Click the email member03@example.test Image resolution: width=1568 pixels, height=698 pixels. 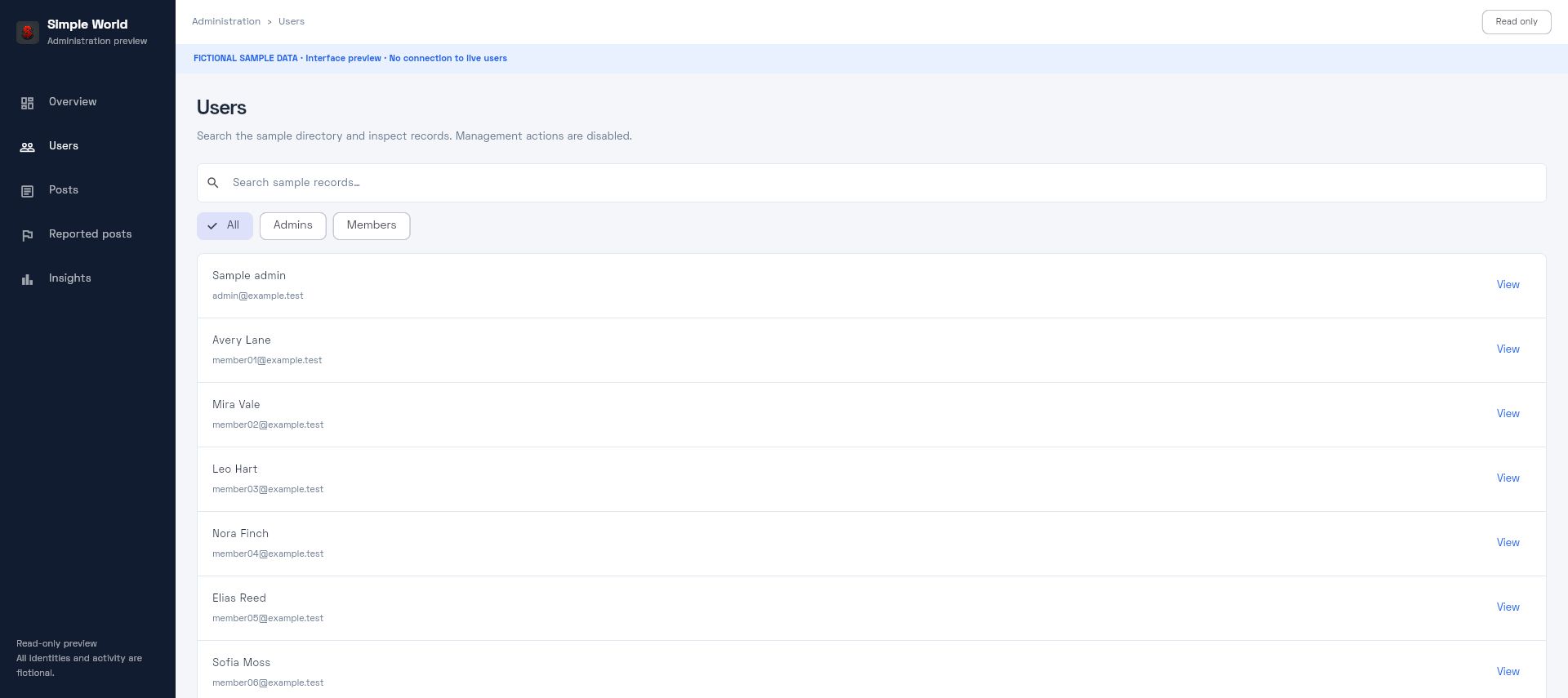click(268, 490)
